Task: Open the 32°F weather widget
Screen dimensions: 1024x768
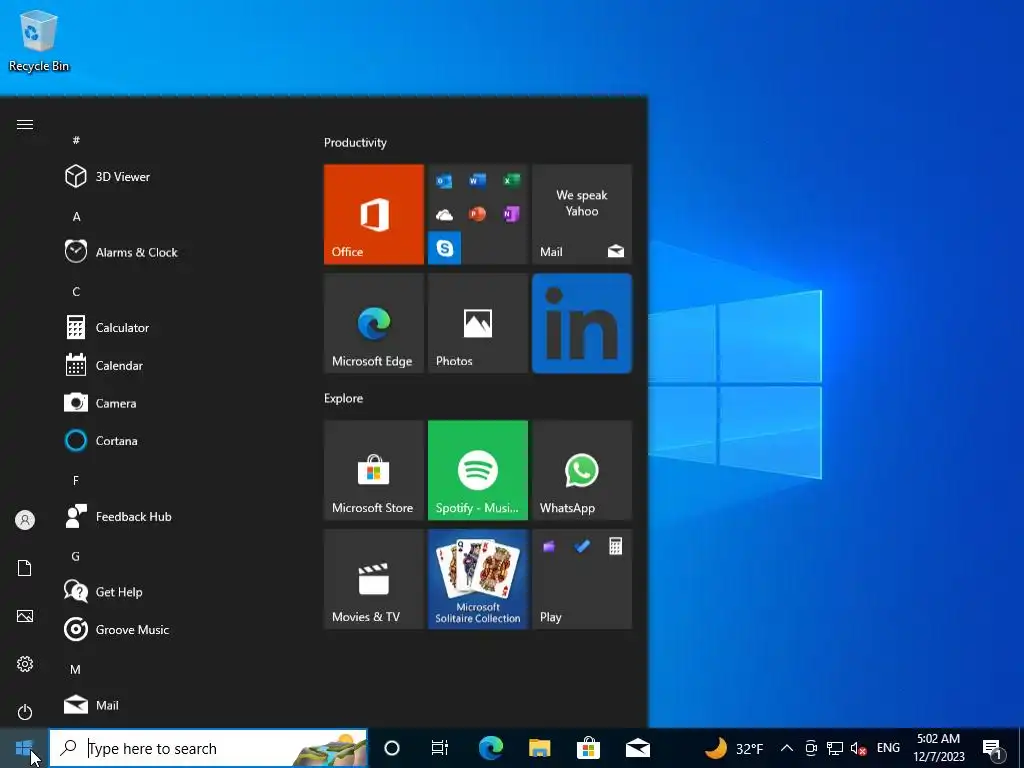Action: pos(734,748)
